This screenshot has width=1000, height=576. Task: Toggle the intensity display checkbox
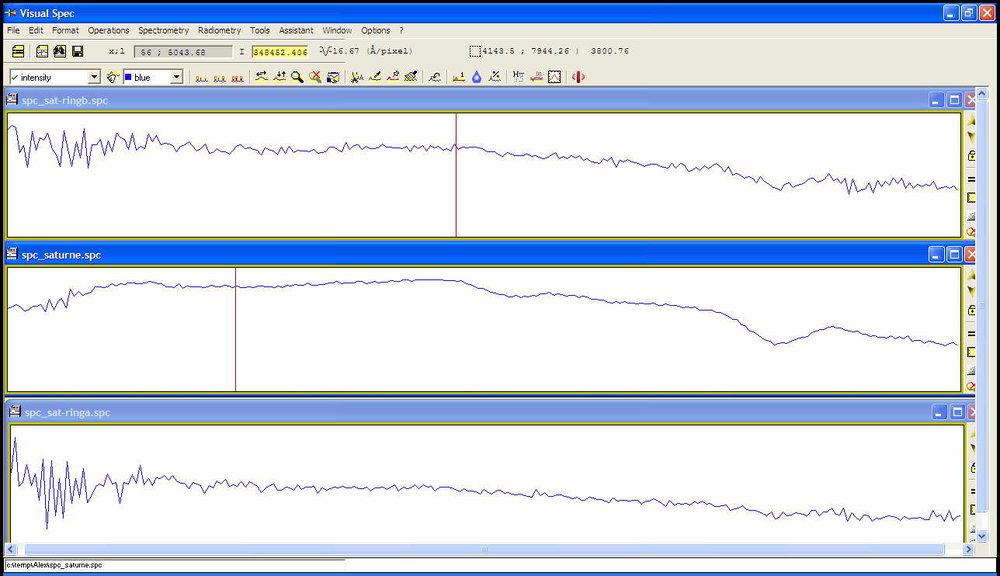tap(17, 77)
